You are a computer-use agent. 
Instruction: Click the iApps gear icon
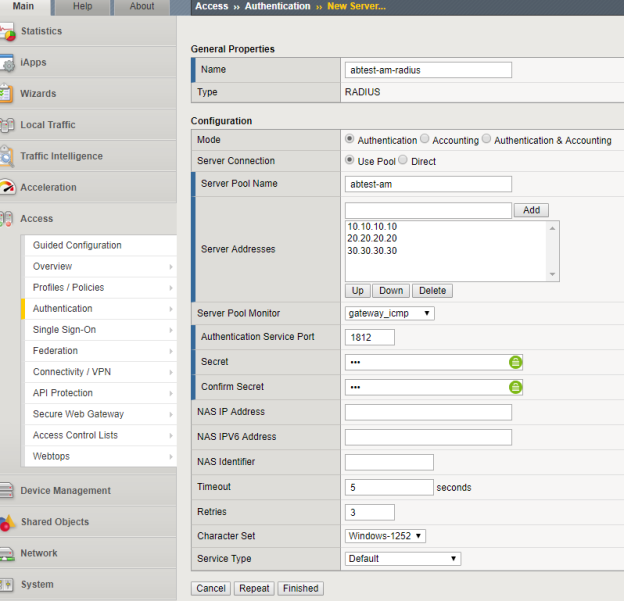(x=7, y=63)
